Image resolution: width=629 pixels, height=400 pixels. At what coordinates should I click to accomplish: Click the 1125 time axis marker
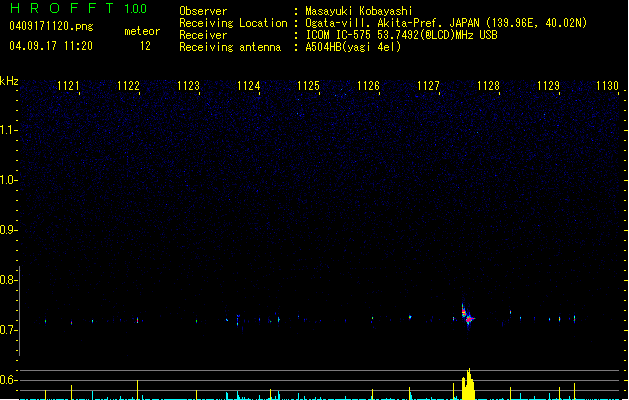pyautogui.click(x=308, y=86)
